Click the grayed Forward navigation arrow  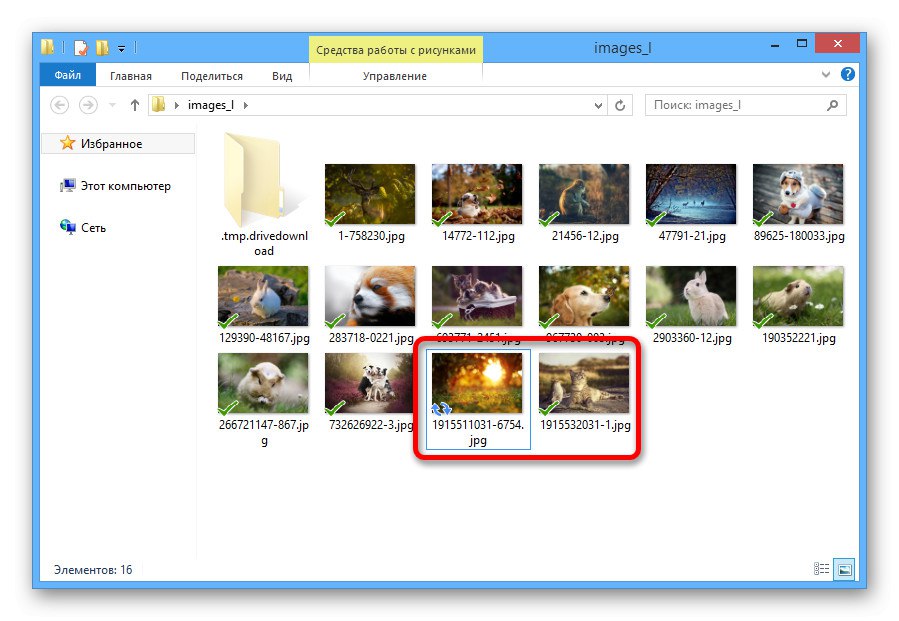click(x=90, y=105)
